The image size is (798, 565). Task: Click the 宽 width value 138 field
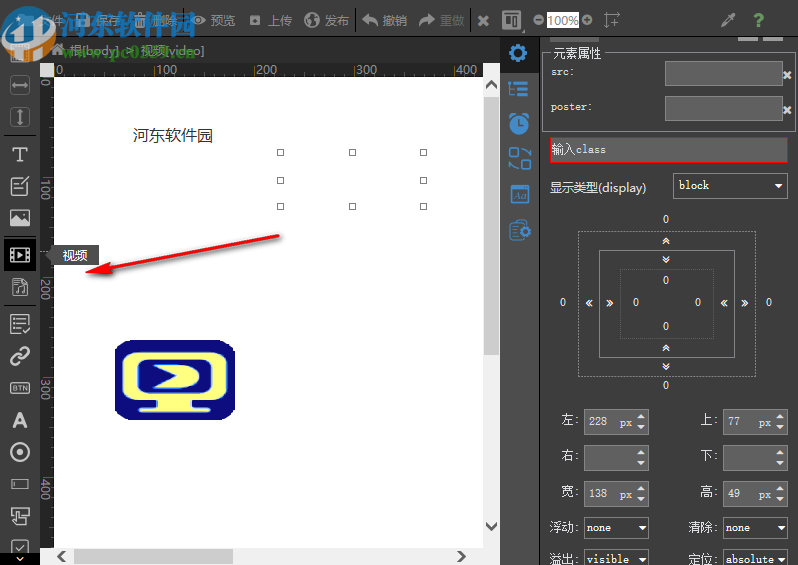click(x=616, y=494)
